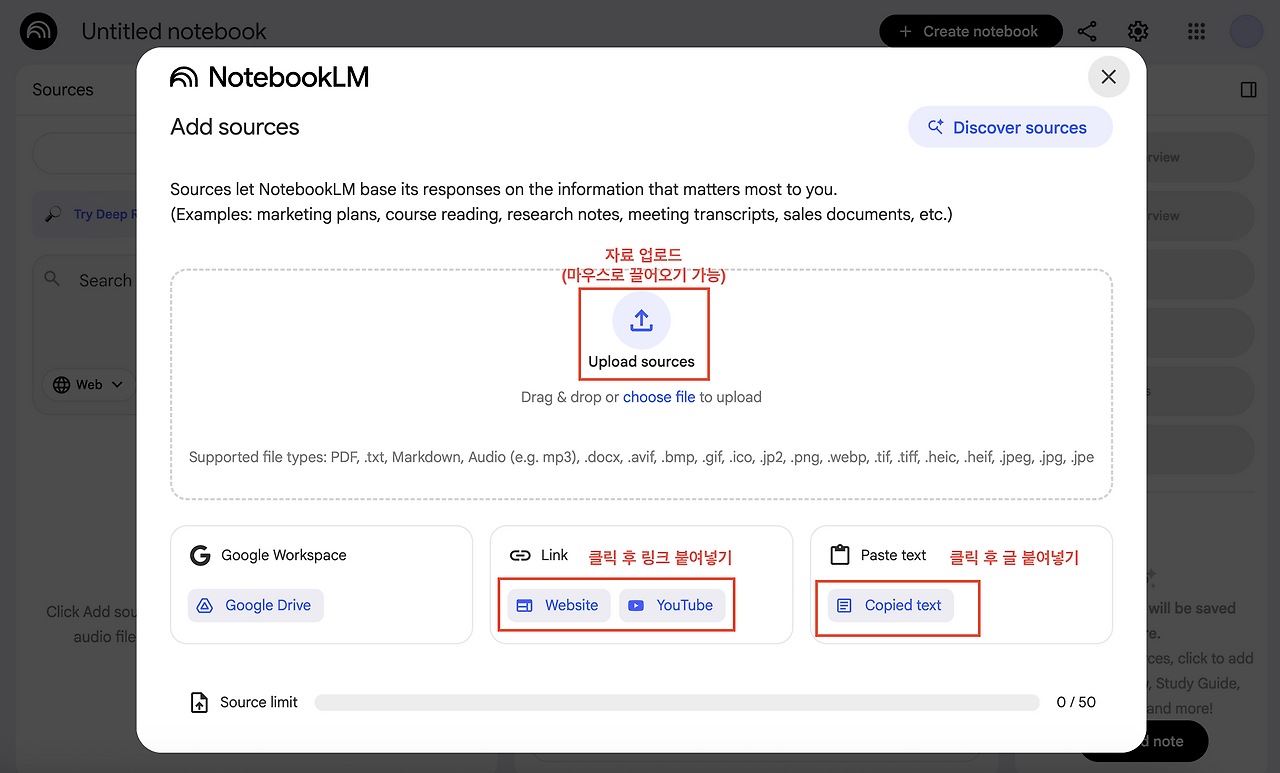Screen dimensions: 1280x773
Task: Select the YouTube link chip
Action: (x=672, y=605)
